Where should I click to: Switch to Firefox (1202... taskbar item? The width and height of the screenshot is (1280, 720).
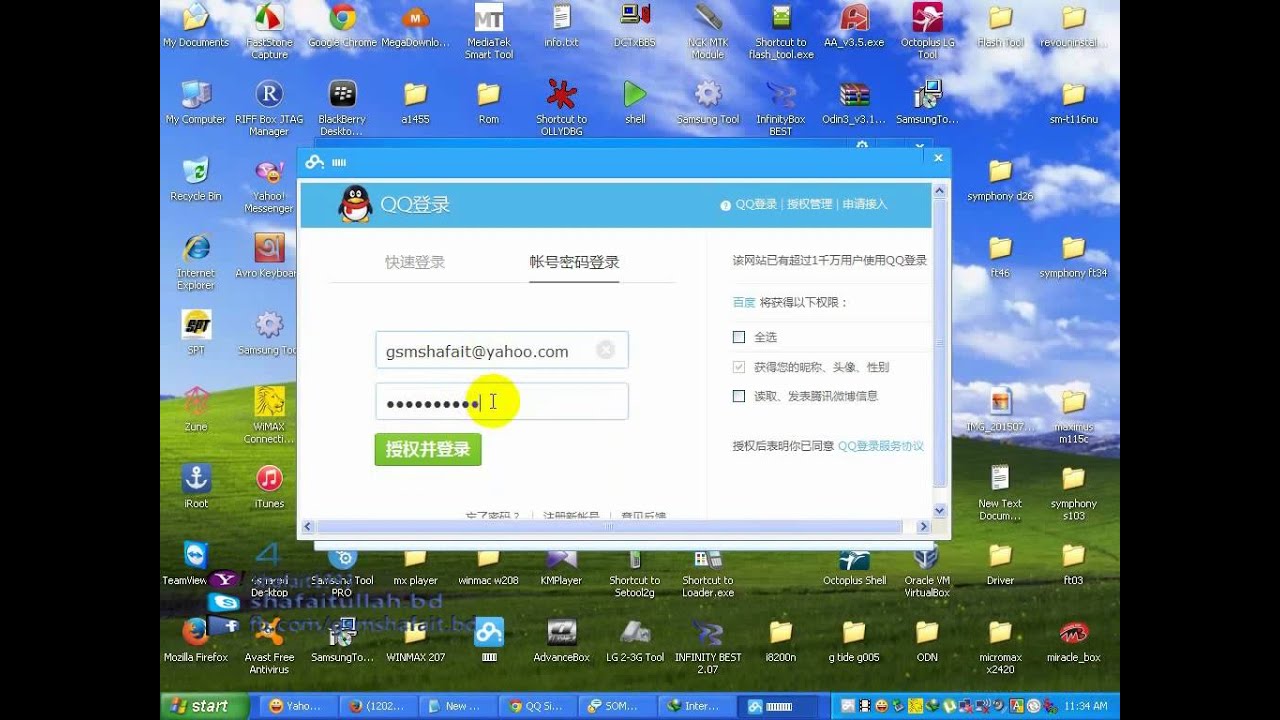click(x=377, y=706)
